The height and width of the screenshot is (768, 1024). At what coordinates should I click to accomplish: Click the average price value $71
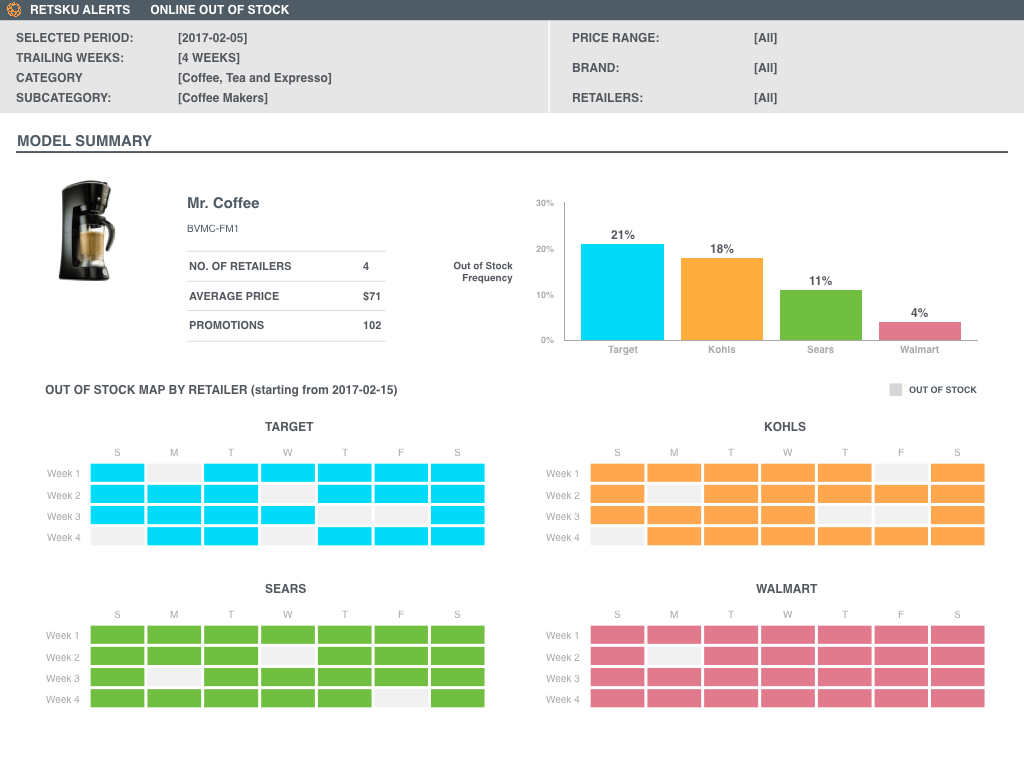(x=372, y=296)
